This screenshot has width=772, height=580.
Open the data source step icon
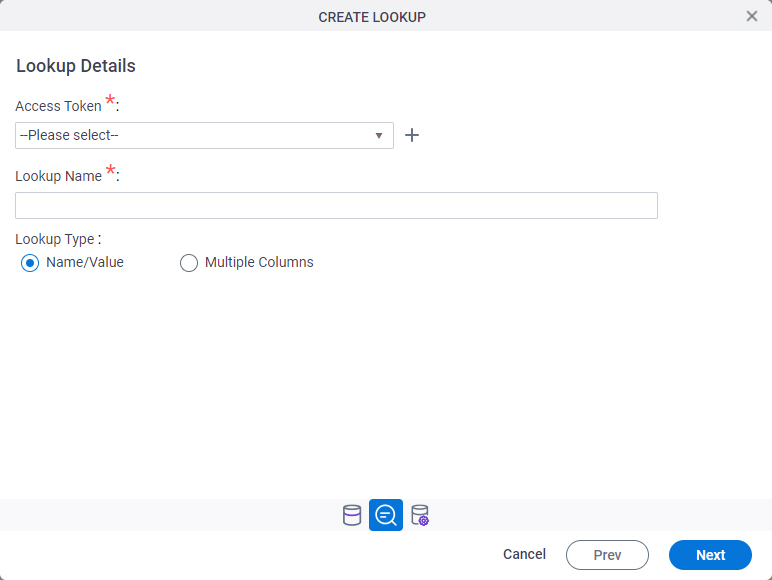tap(352, 516)
